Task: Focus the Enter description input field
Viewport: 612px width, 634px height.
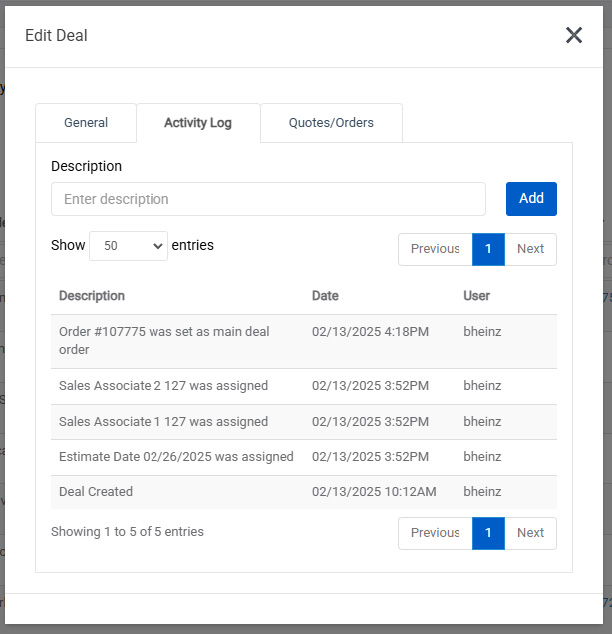Action: [268, 199]
